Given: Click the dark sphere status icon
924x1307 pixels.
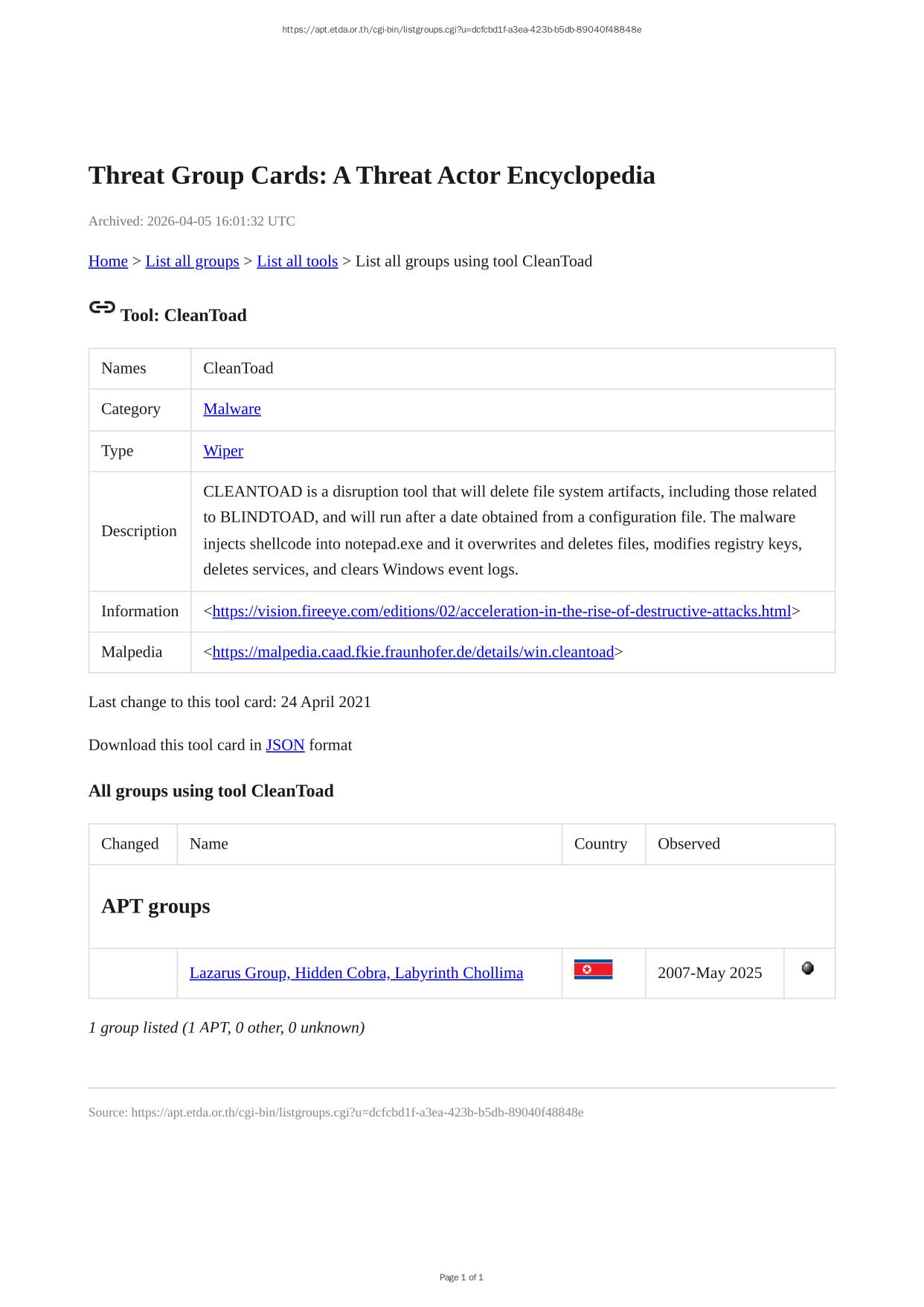Looking at the screenshot, I should pos(808,968).
